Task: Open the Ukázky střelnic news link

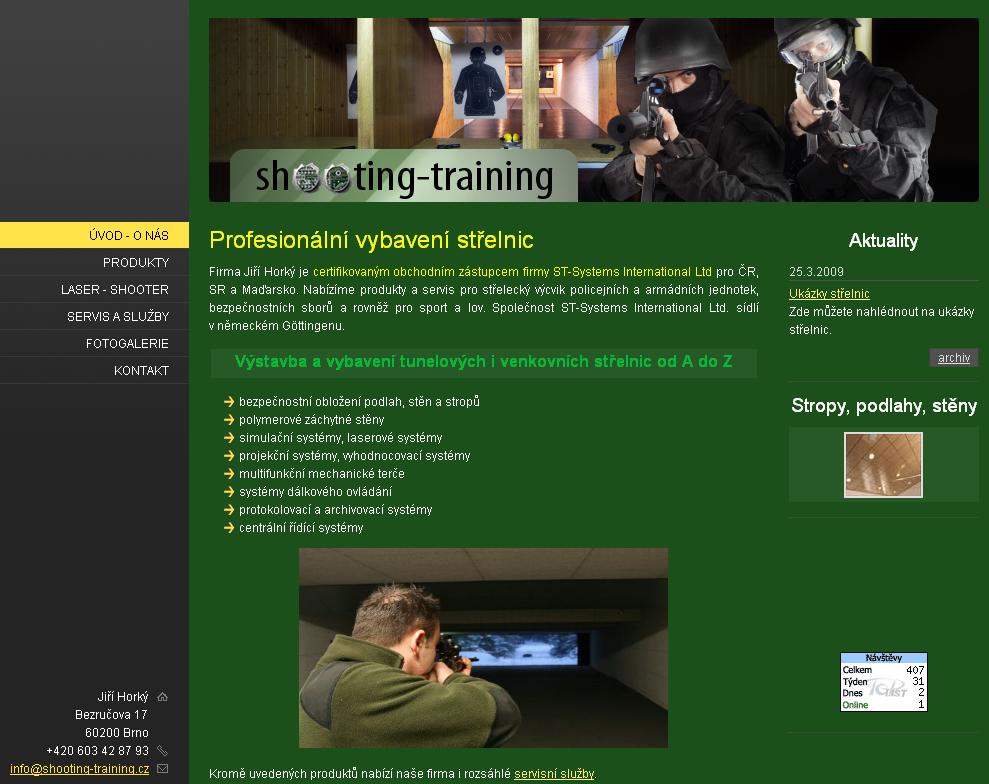Action: [829, 294]
